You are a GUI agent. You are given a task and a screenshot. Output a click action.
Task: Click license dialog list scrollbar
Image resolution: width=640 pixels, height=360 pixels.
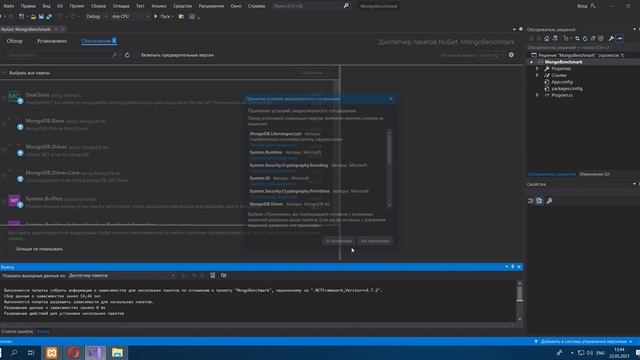(389, 169)
